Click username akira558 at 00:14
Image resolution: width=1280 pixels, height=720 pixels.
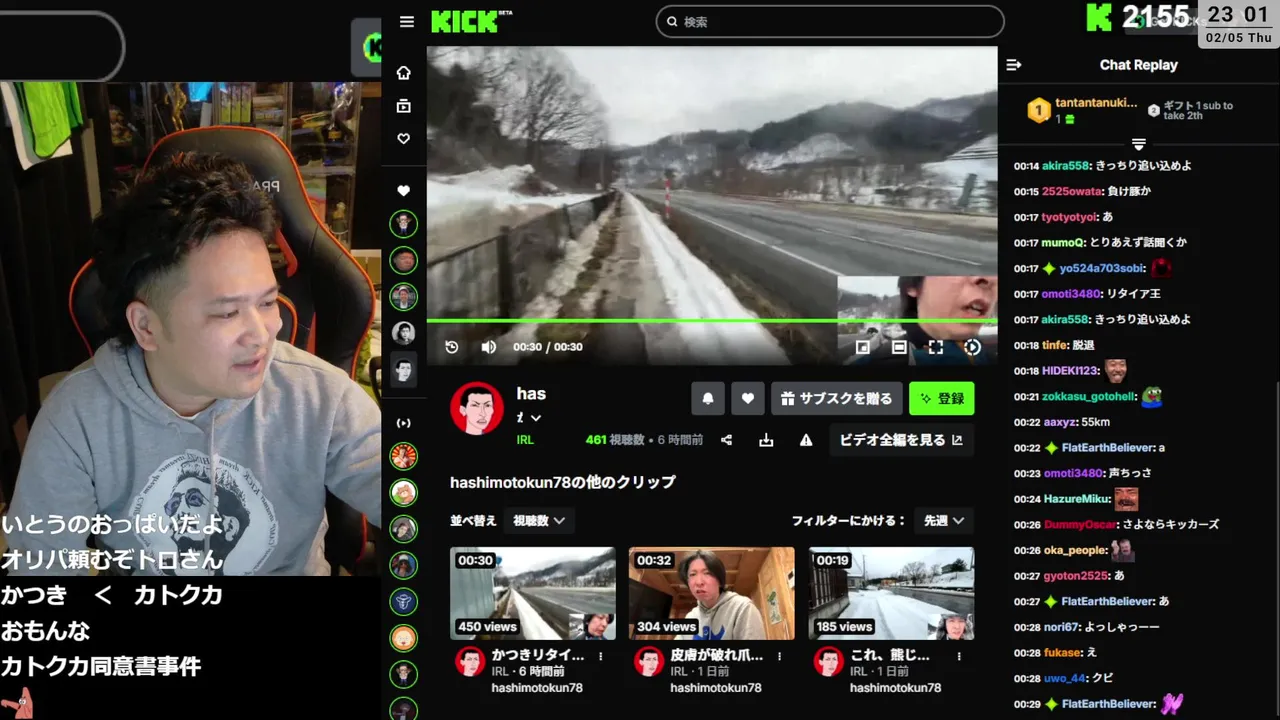click(x=1065, y=166)
